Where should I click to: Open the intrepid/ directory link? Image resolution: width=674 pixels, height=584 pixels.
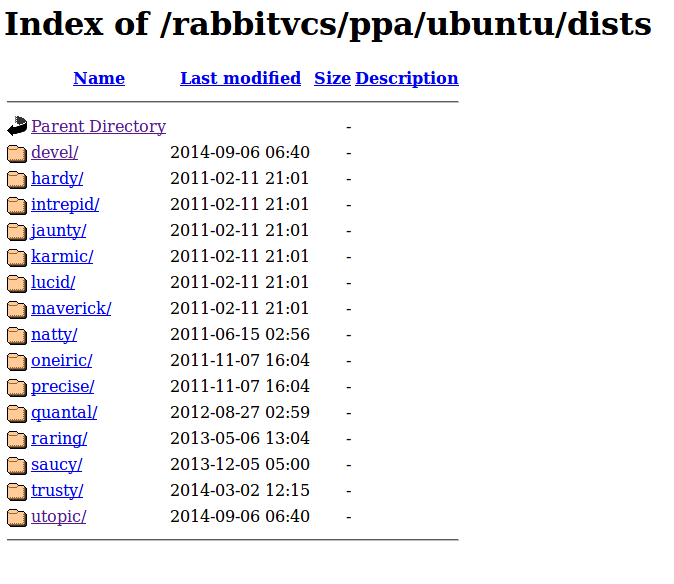tap(65, 205)
